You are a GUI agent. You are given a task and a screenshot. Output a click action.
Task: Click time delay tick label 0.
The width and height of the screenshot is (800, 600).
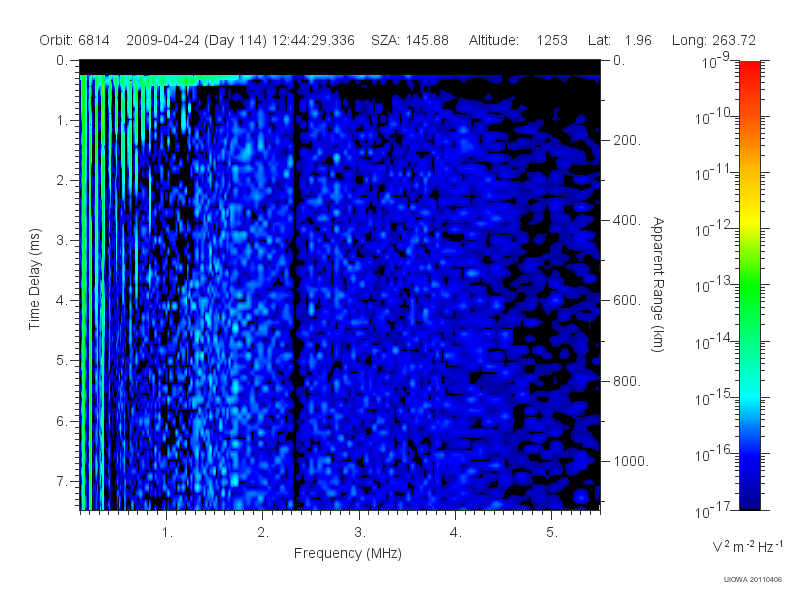coord(62,61)
